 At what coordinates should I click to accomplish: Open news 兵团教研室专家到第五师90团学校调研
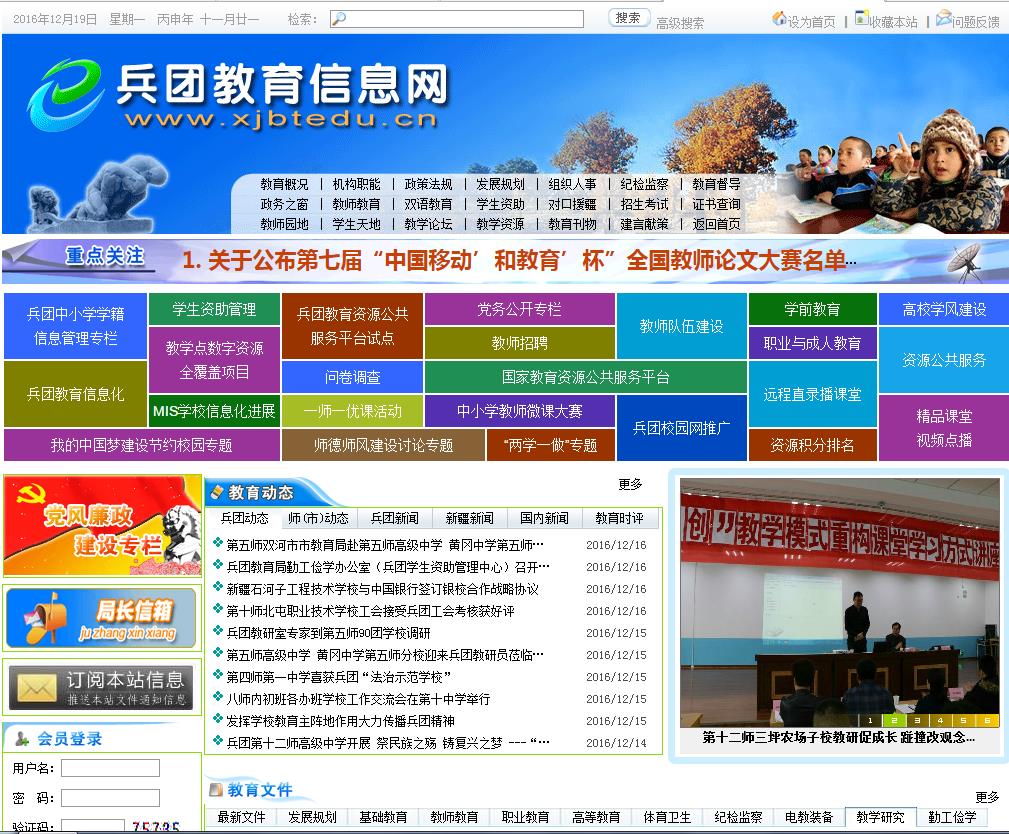tap(328, 633)
